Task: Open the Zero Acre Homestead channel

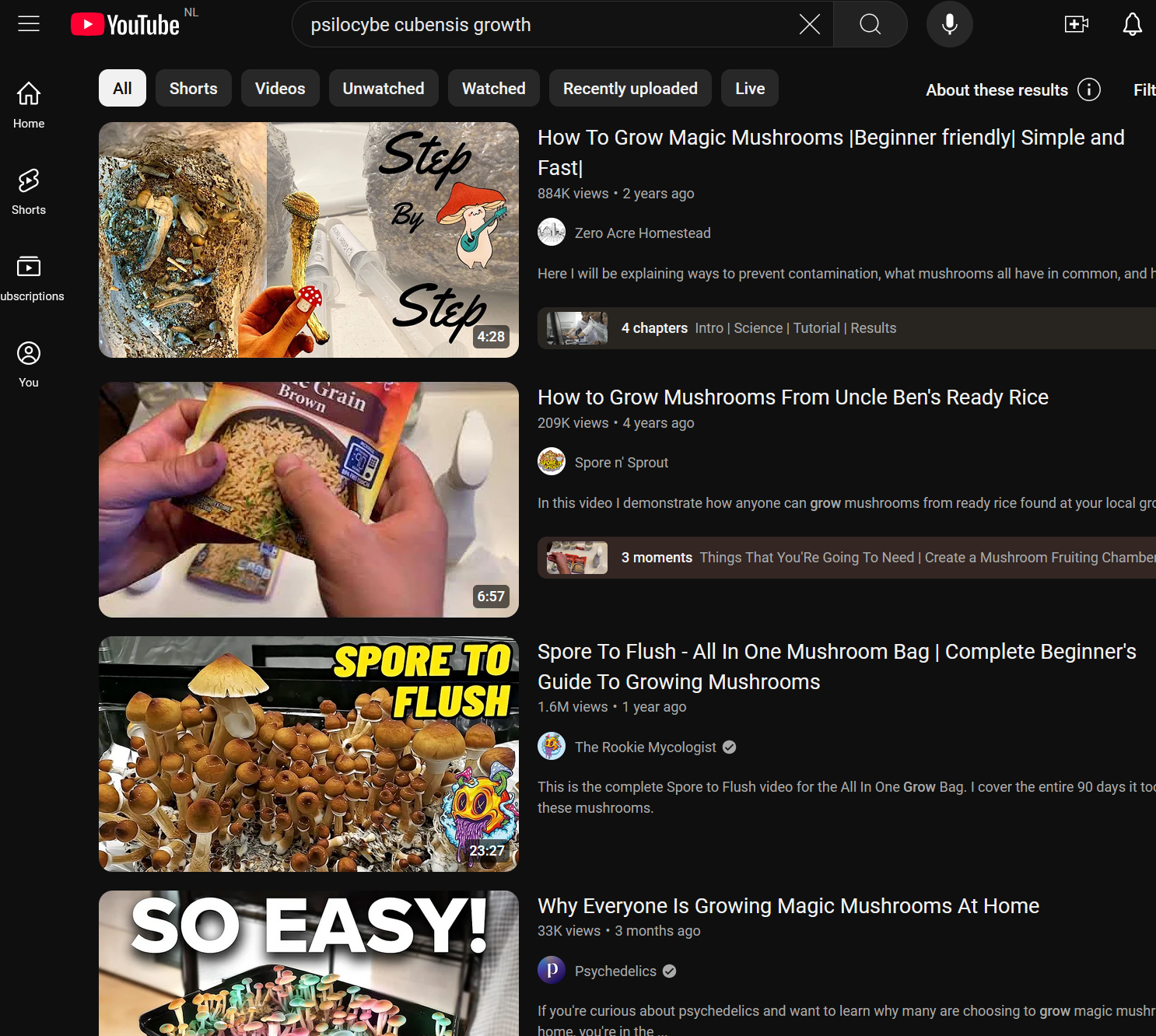Action: coord(642,233)
